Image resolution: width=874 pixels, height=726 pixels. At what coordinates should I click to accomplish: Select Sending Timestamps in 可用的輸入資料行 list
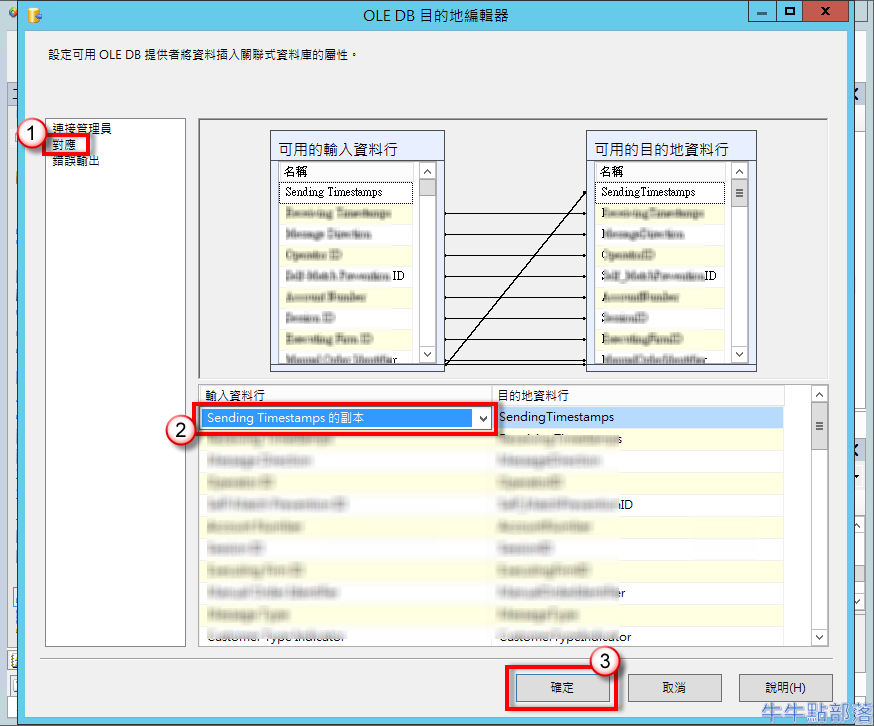[334, 192]
